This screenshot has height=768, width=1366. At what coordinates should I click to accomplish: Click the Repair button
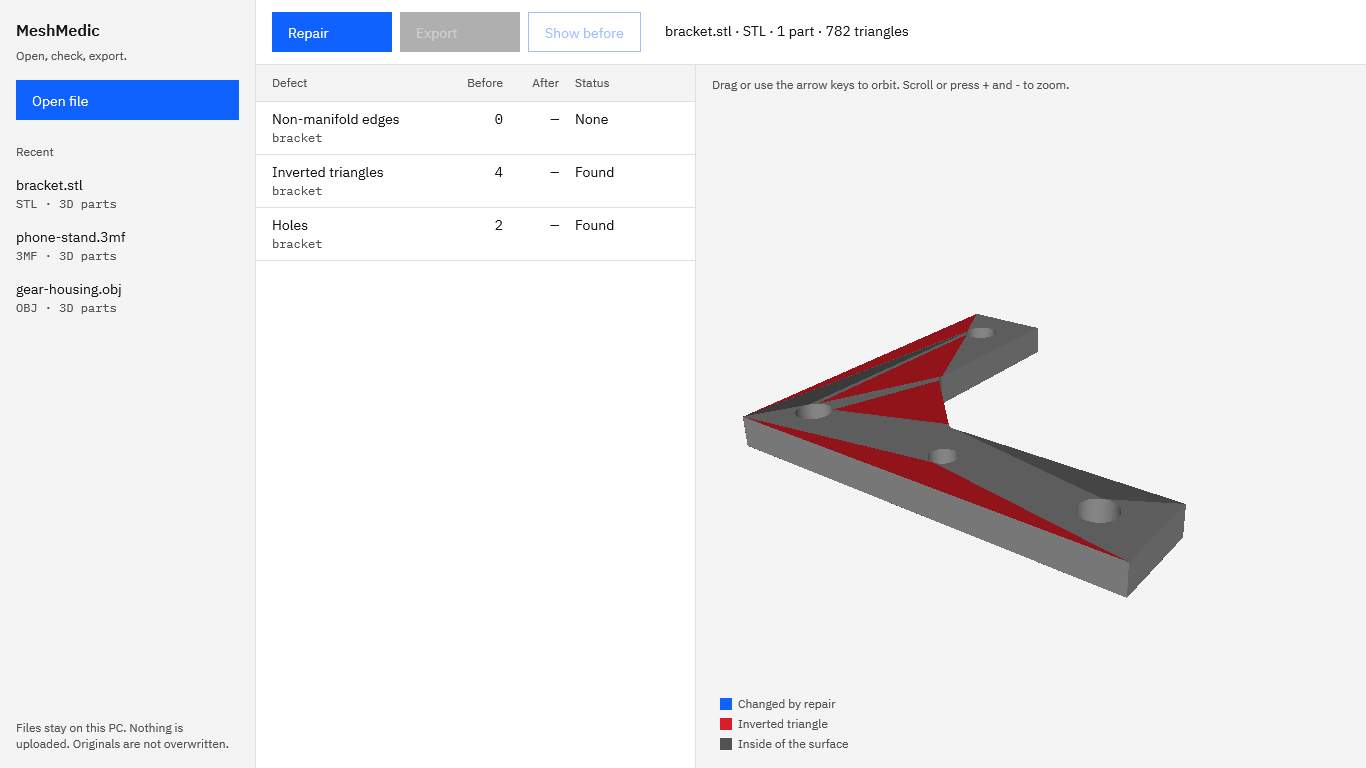[332, 32]
